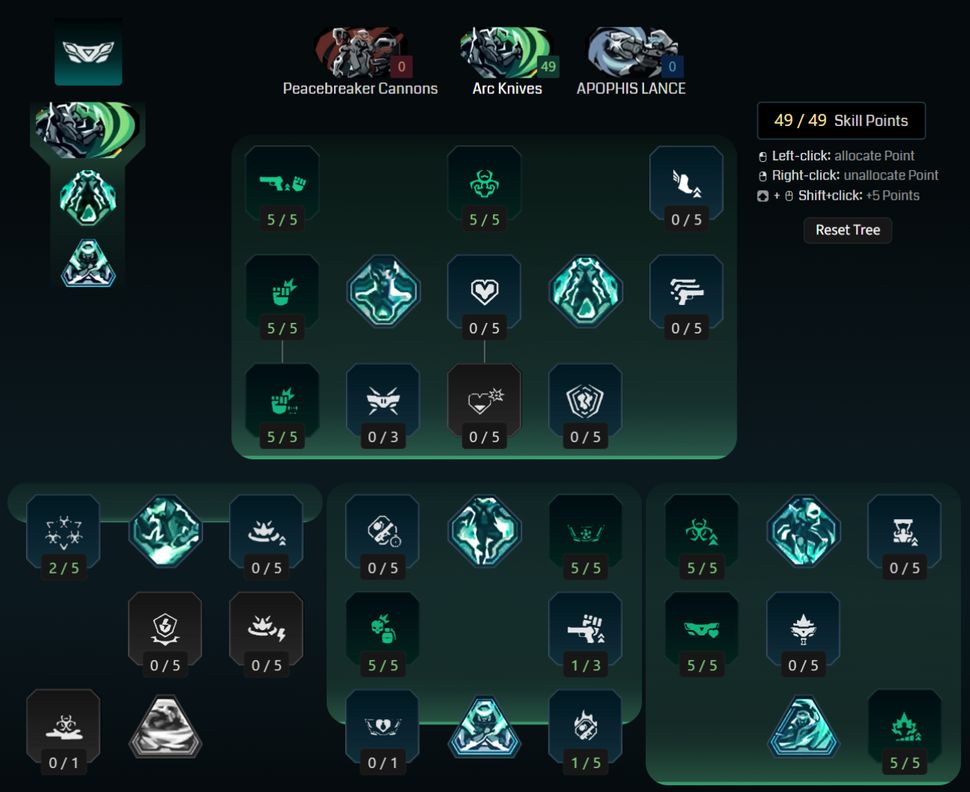The height and width of the screenshot is (792, 970).
Task: Allocate a point to the rapid-fire pistol skill
Action: (686, 292)
